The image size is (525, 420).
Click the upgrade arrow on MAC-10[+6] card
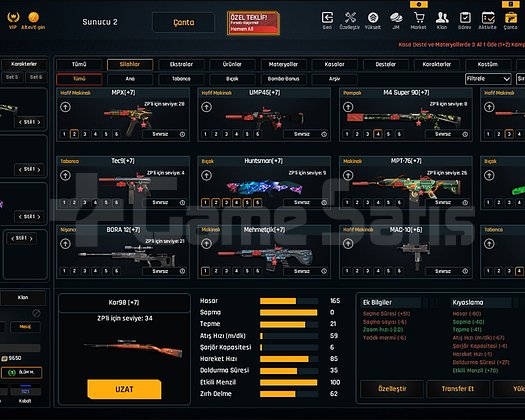pos(348,244)
